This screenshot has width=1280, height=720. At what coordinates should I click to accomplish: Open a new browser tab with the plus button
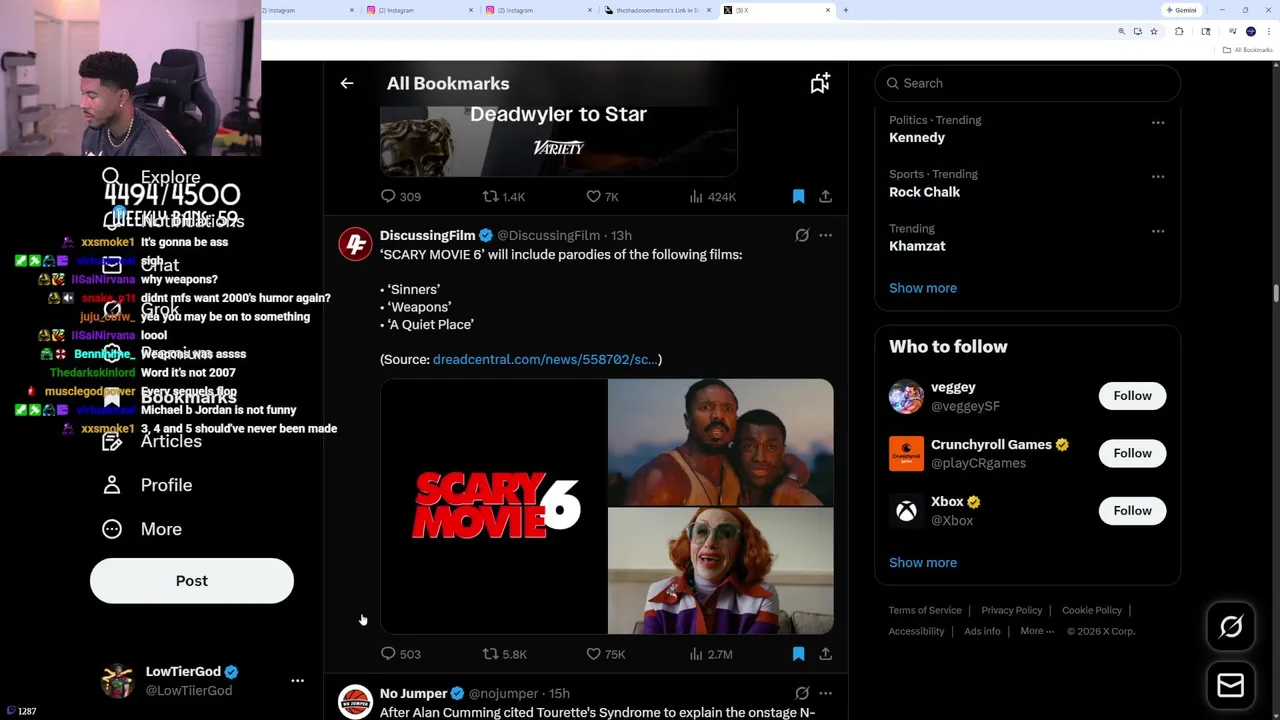pos(846,10)
